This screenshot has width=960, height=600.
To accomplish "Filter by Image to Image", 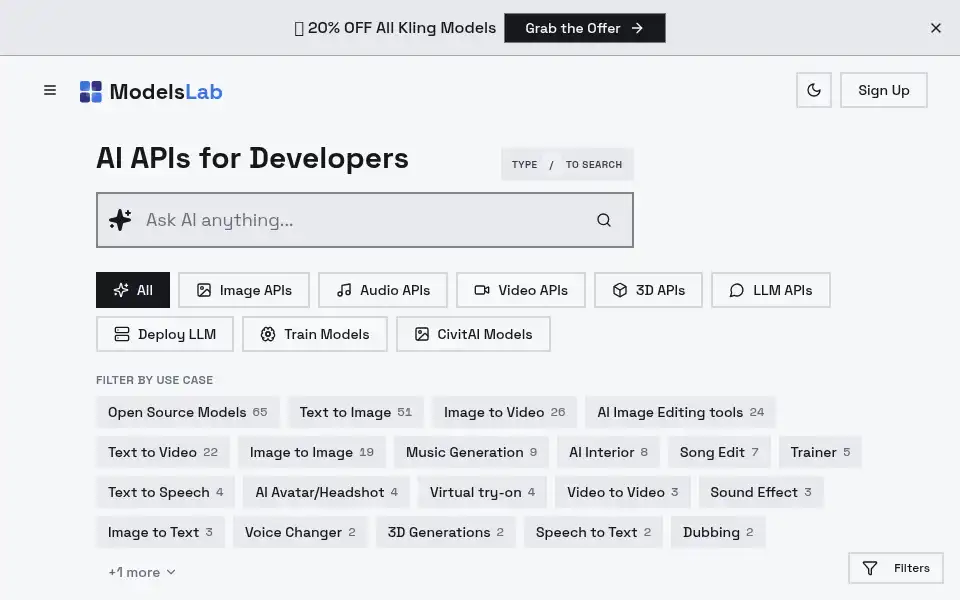I will tap(312, 452).
